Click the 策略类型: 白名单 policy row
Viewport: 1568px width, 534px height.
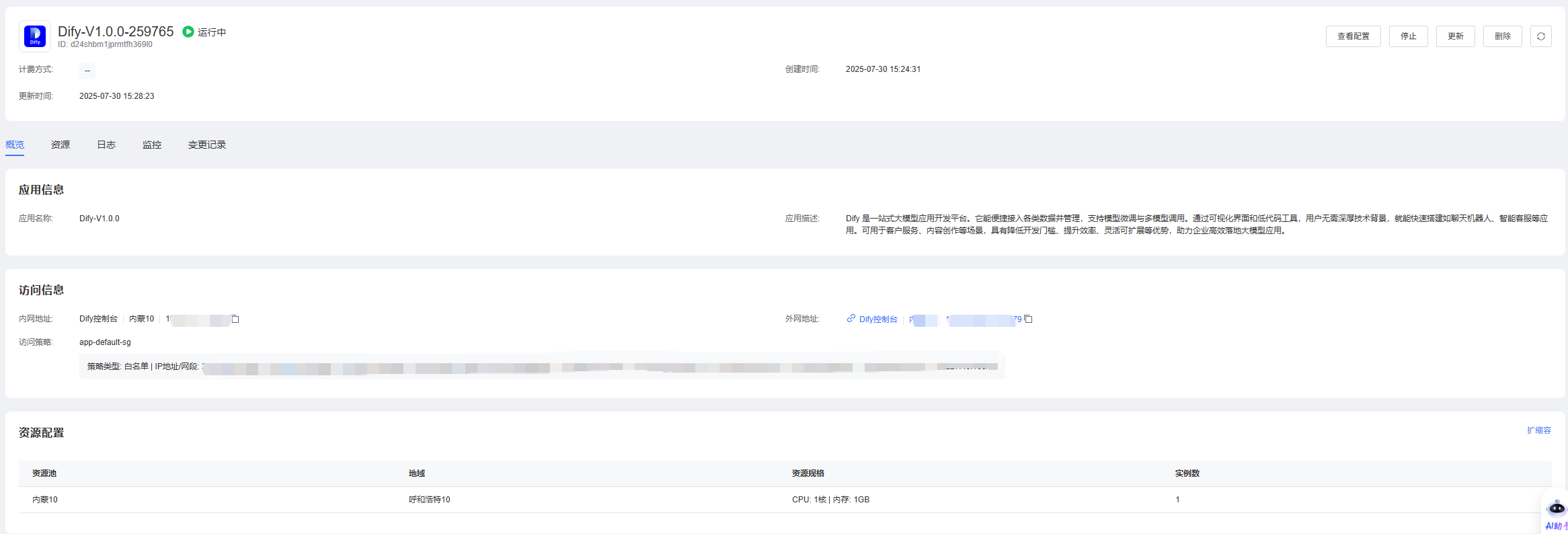[x=542, y=367]
